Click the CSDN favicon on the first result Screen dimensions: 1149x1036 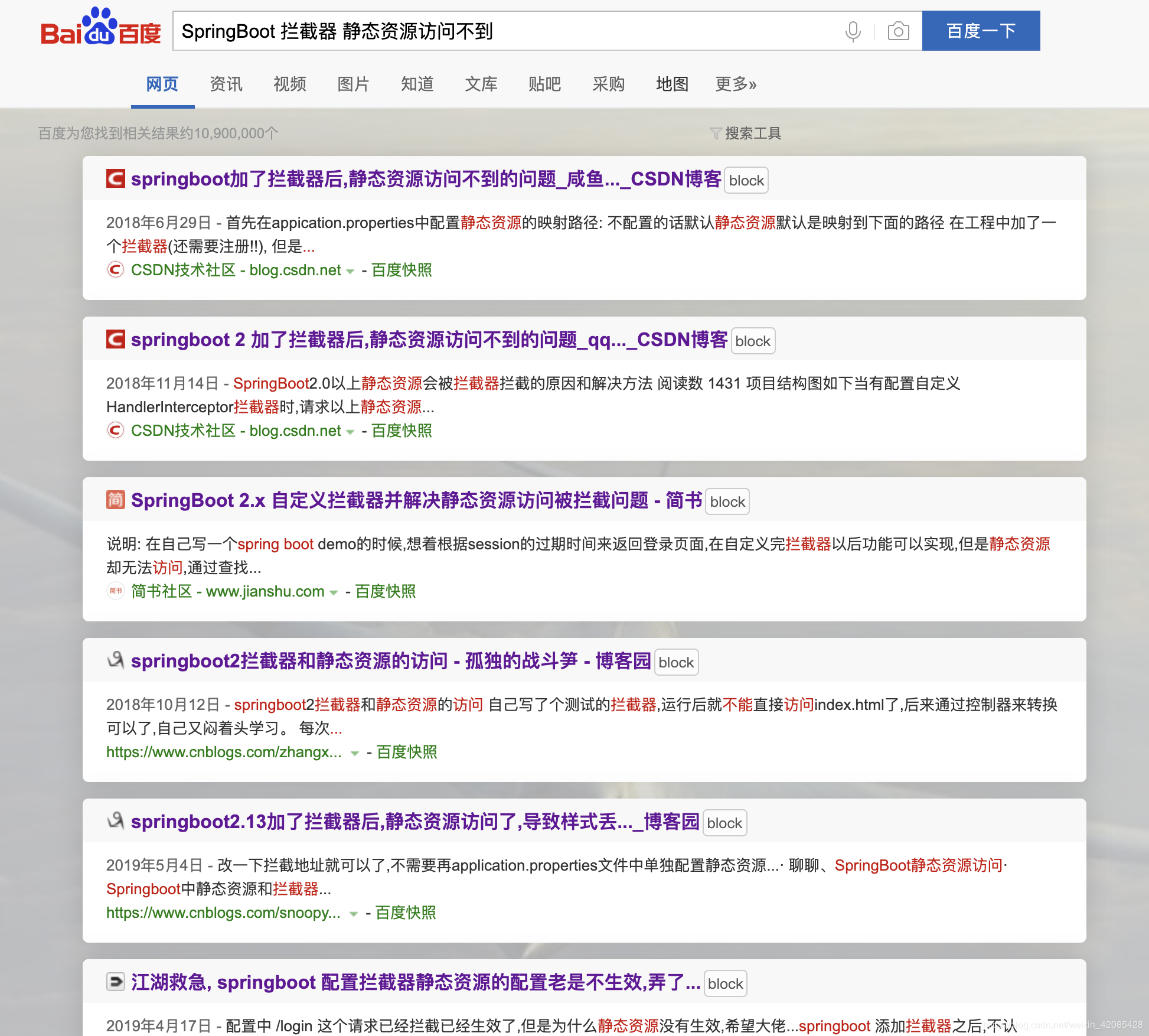pyautogui.click(x=116, y=178)
